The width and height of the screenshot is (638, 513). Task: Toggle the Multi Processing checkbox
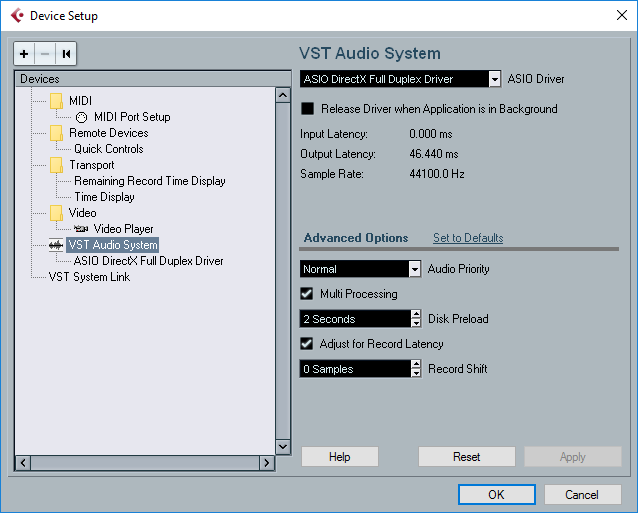click(x=307, y=294)
